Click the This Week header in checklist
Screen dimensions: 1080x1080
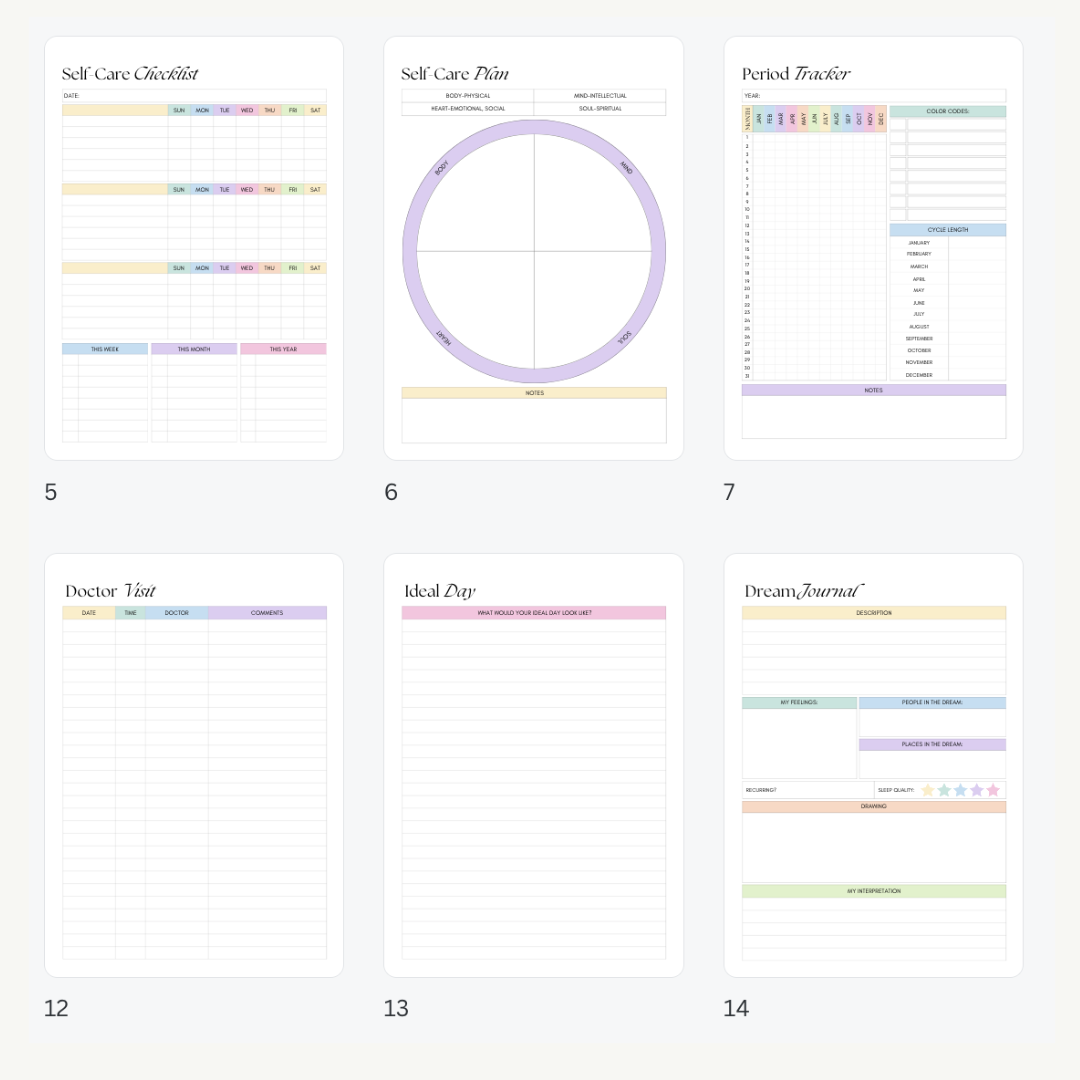105,349
